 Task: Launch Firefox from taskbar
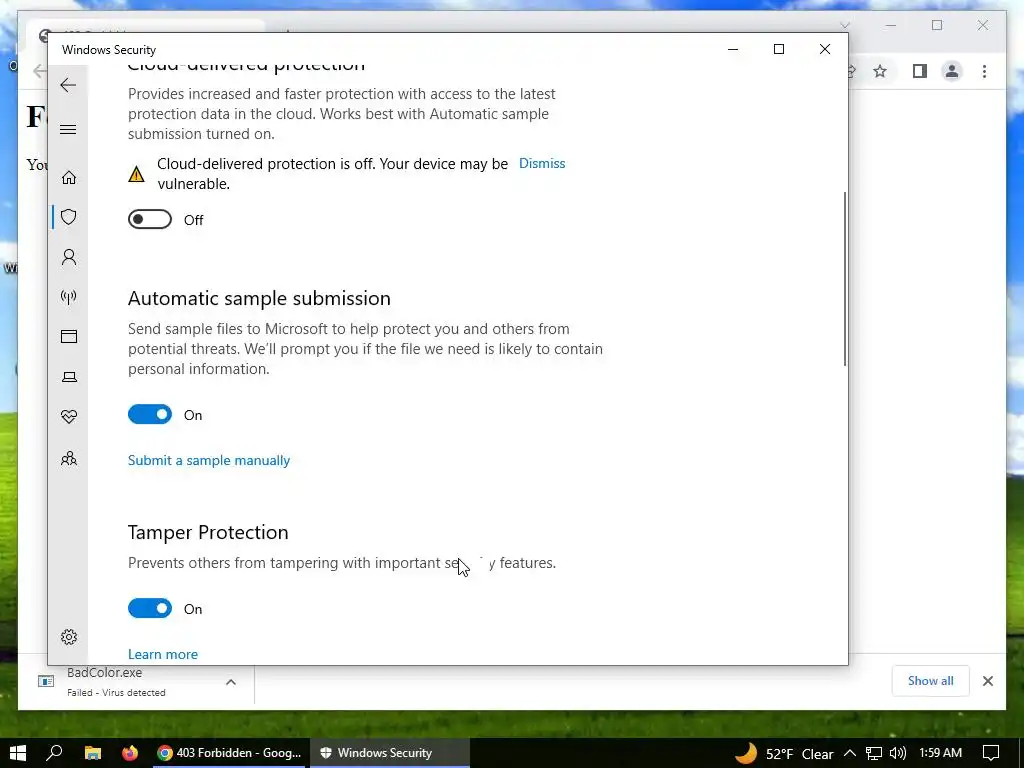point(130,753)
